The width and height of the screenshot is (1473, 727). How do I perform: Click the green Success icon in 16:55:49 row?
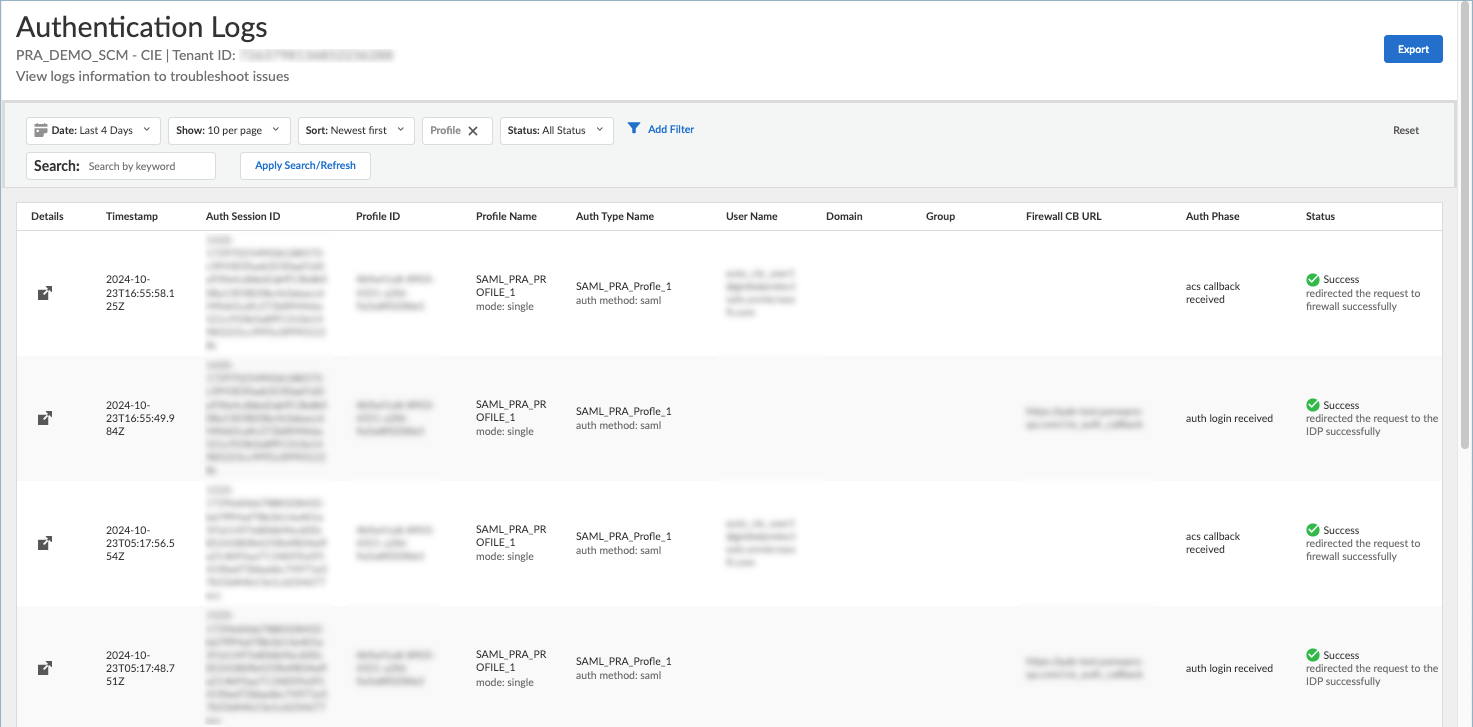coord(1313,405)
